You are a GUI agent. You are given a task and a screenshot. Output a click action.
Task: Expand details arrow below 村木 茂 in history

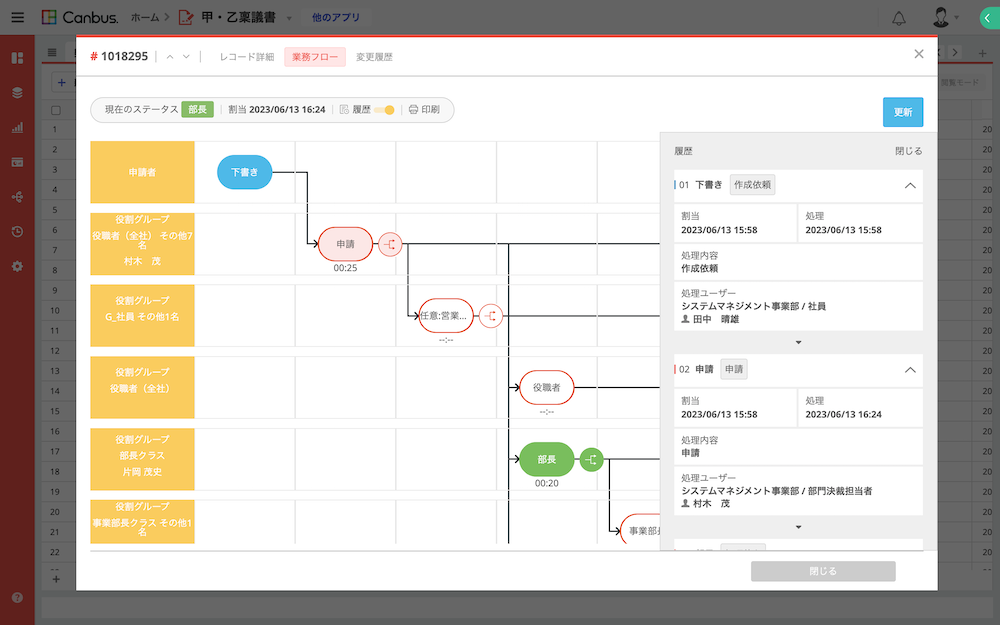[x=798, y=527]
